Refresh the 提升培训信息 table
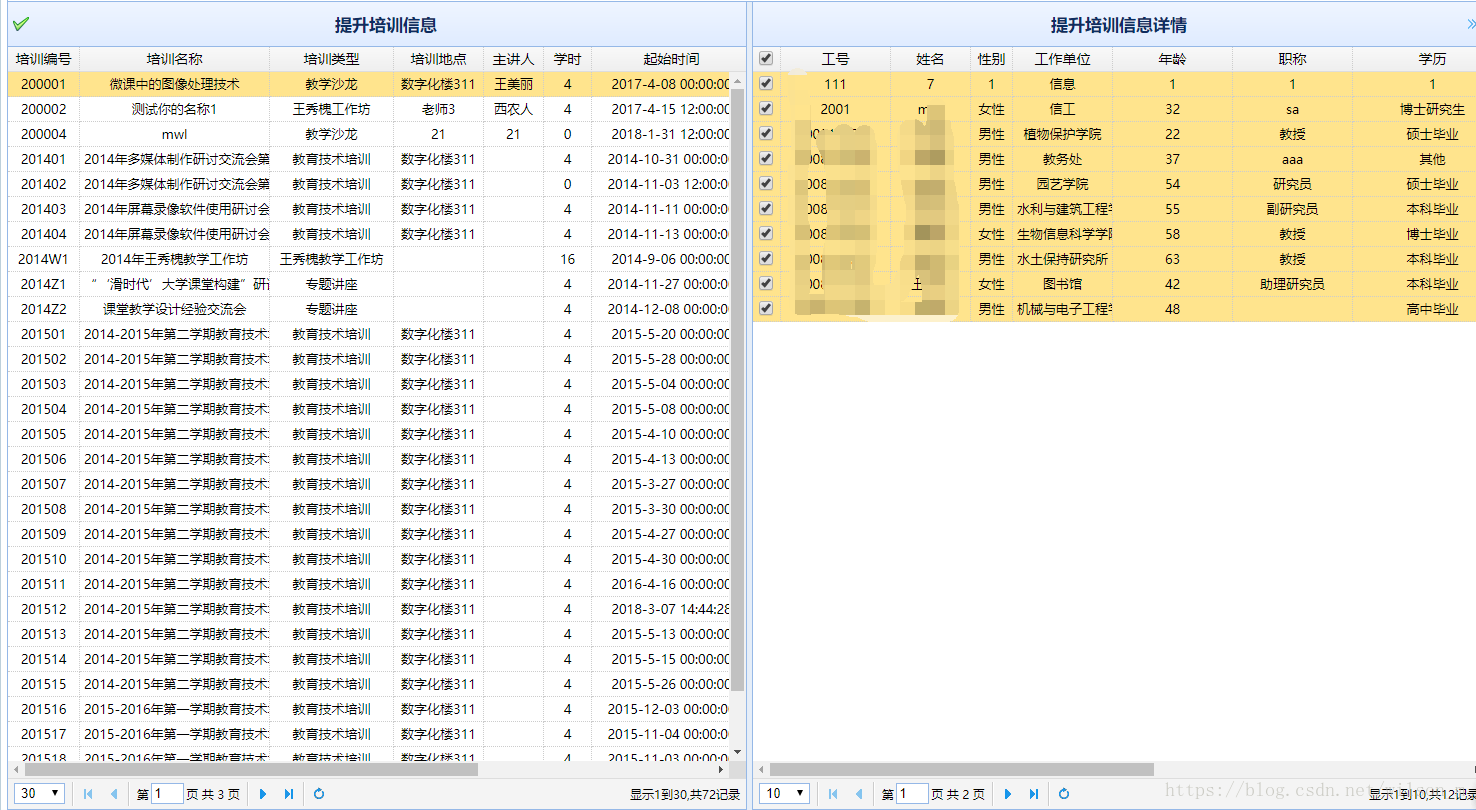Image resolution: width=1476 pixels, height=810 pixels. pyautogui.click(x=318, y=793)
